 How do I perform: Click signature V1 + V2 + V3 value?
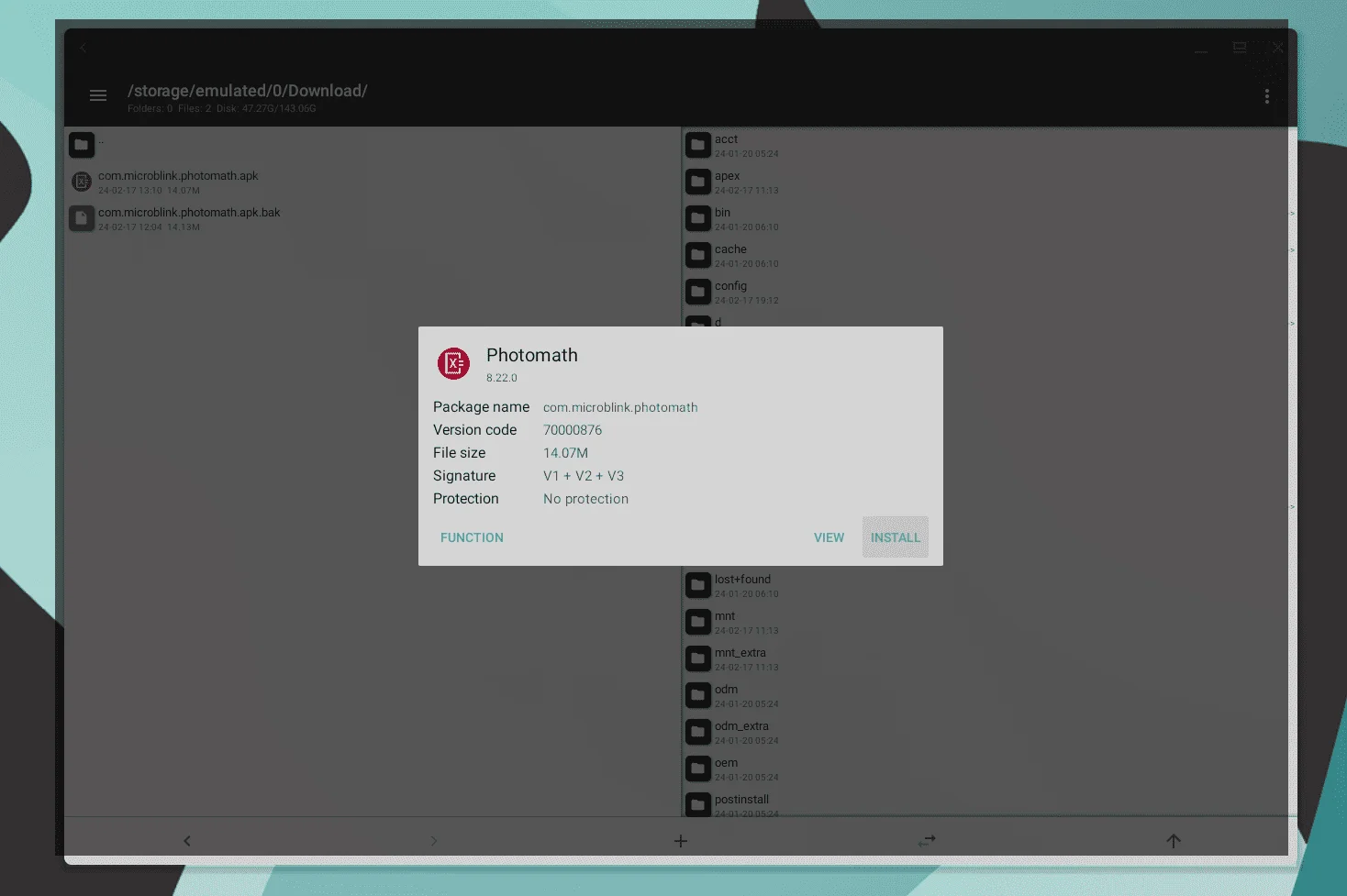(584, 476)
